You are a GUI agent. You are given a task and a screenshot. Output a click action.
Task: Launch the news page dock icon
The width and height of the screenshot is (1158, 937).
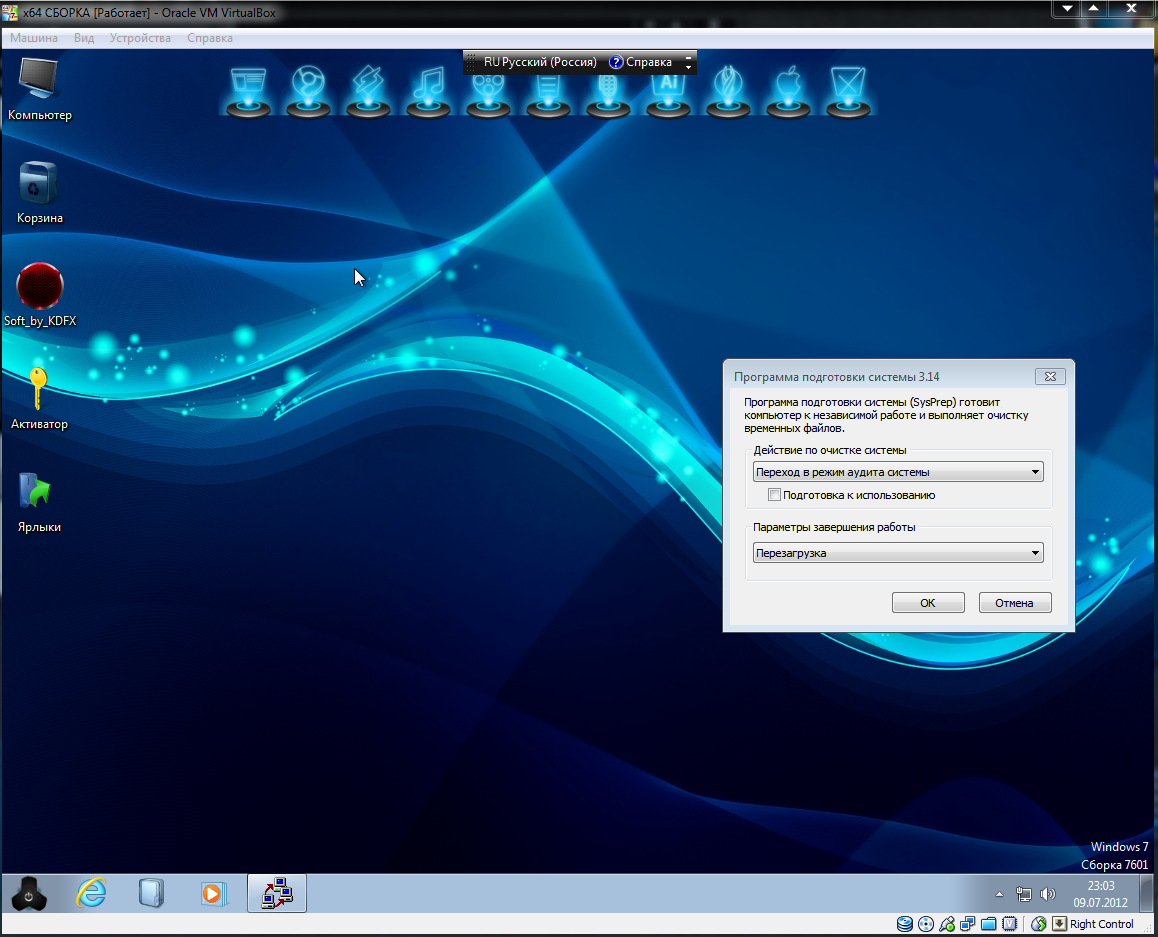(x=248, y=91)
